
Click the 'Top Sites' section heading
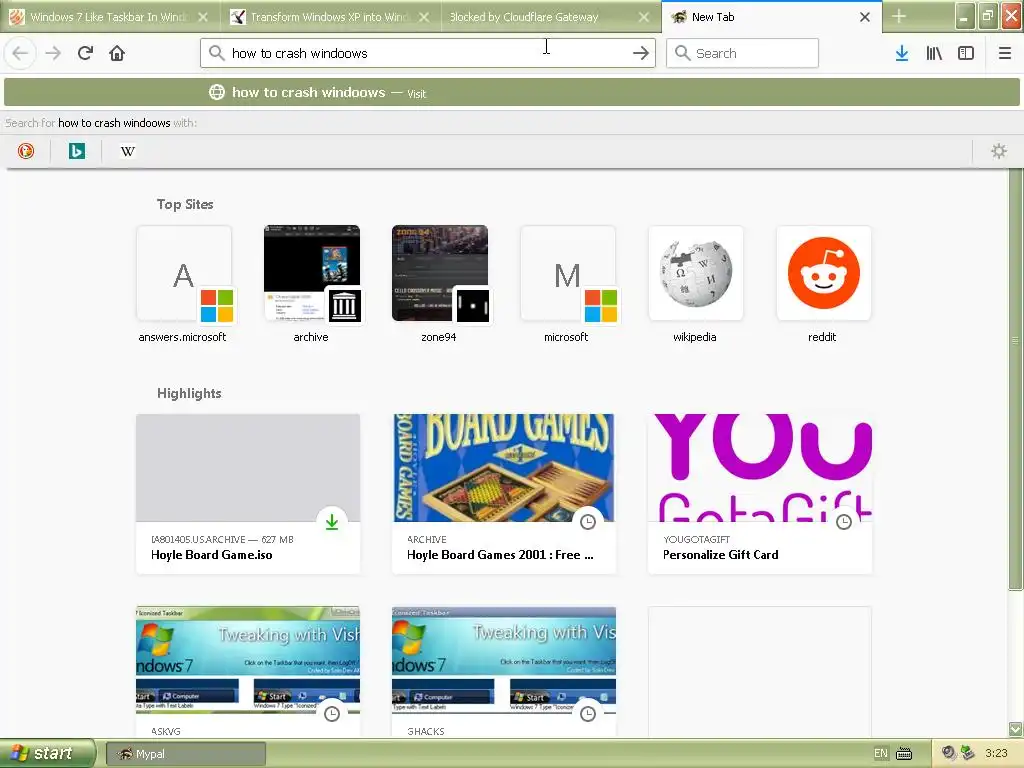185,204
